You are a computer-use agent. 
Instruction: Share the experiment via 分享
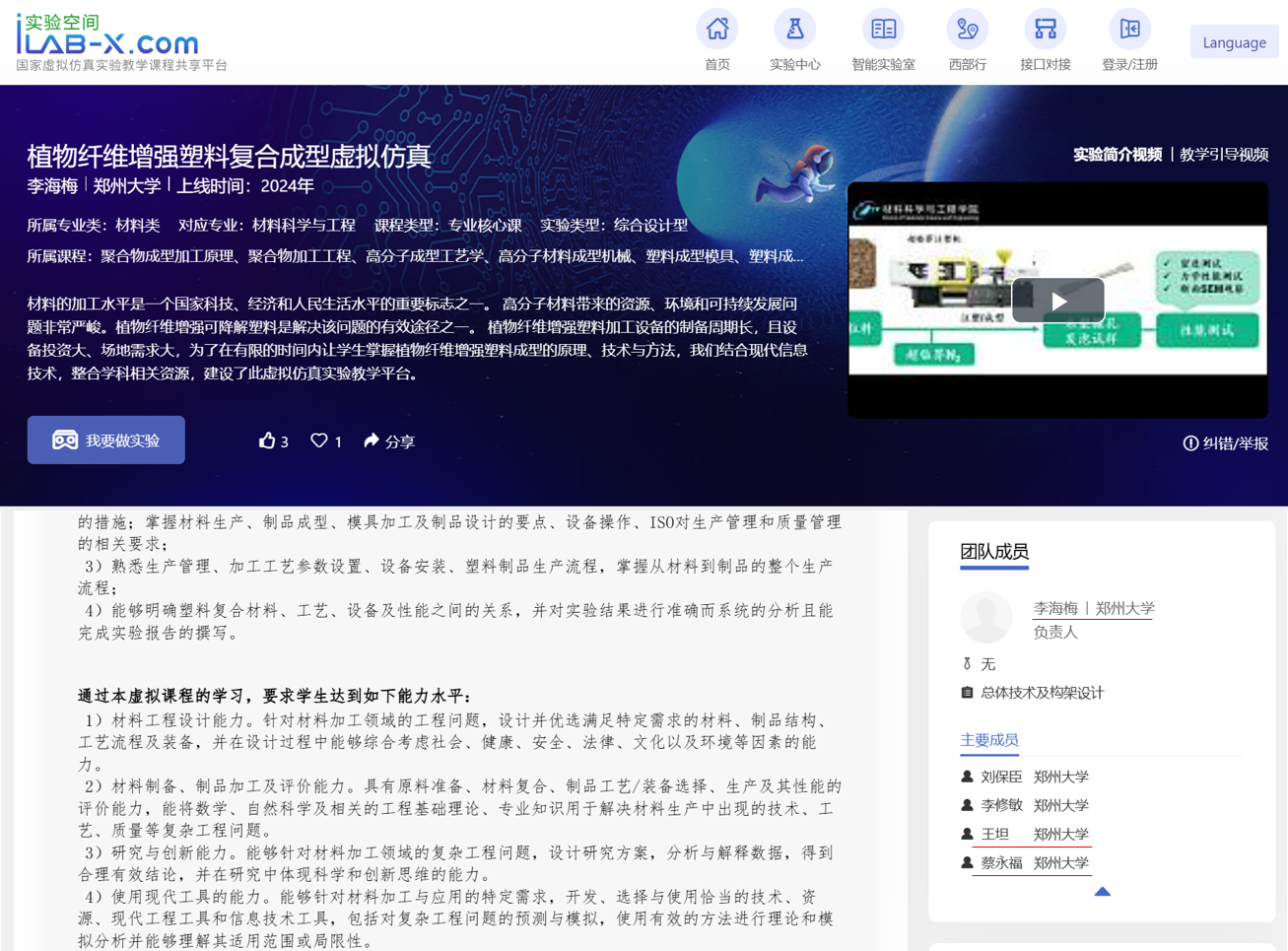(x=389, y=441)
